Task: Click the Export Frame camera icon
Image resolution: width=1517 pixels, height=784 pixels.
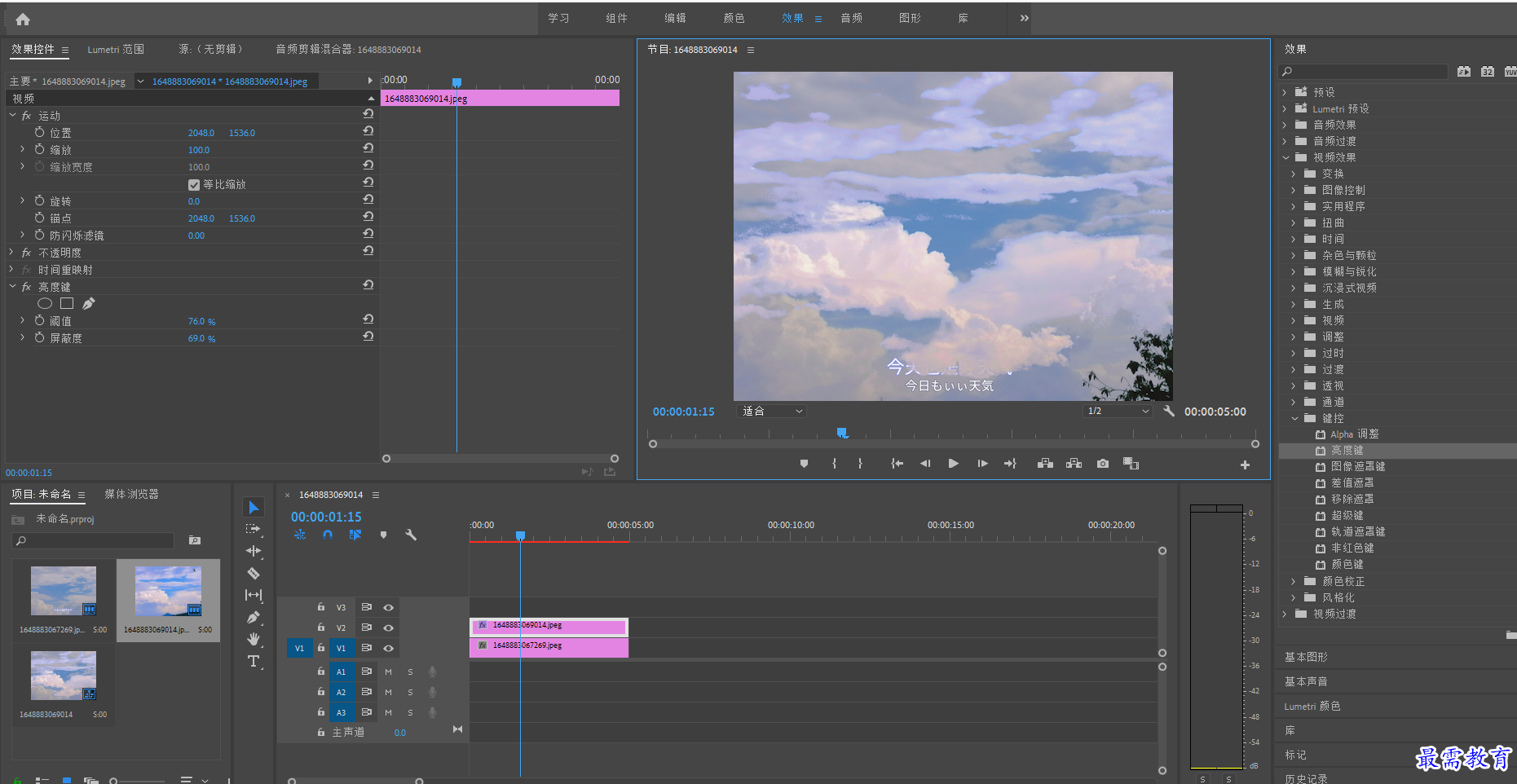Action: [1103, 464]
